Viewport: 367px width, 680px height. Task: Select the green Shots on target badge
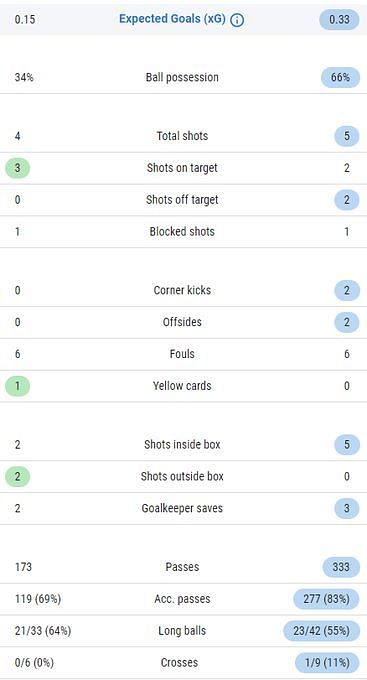pyautogui.click(x=17, y=168)
